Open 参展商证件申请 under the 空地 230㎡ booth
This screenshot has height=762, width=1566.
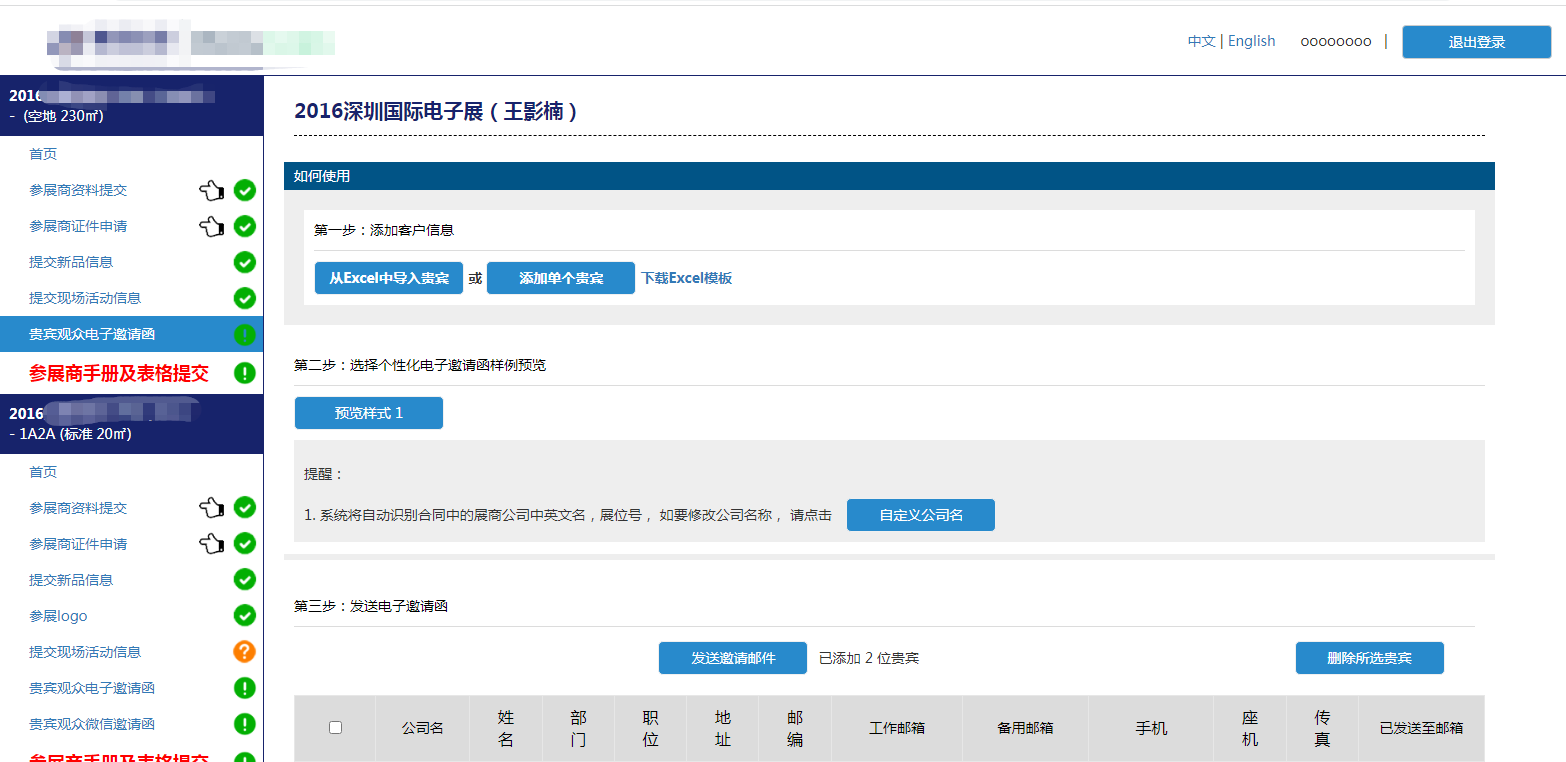(78, 226)
